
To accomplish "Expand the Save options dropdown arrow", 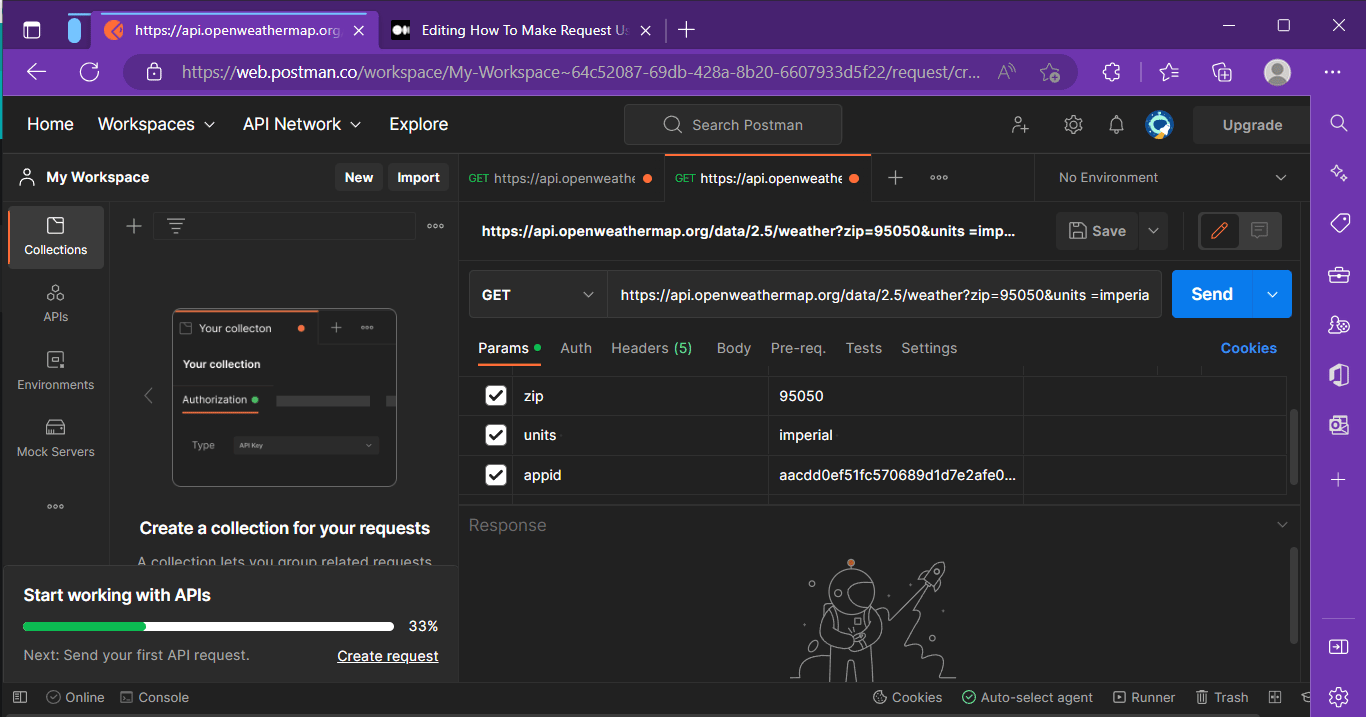I will point(1153,231).
